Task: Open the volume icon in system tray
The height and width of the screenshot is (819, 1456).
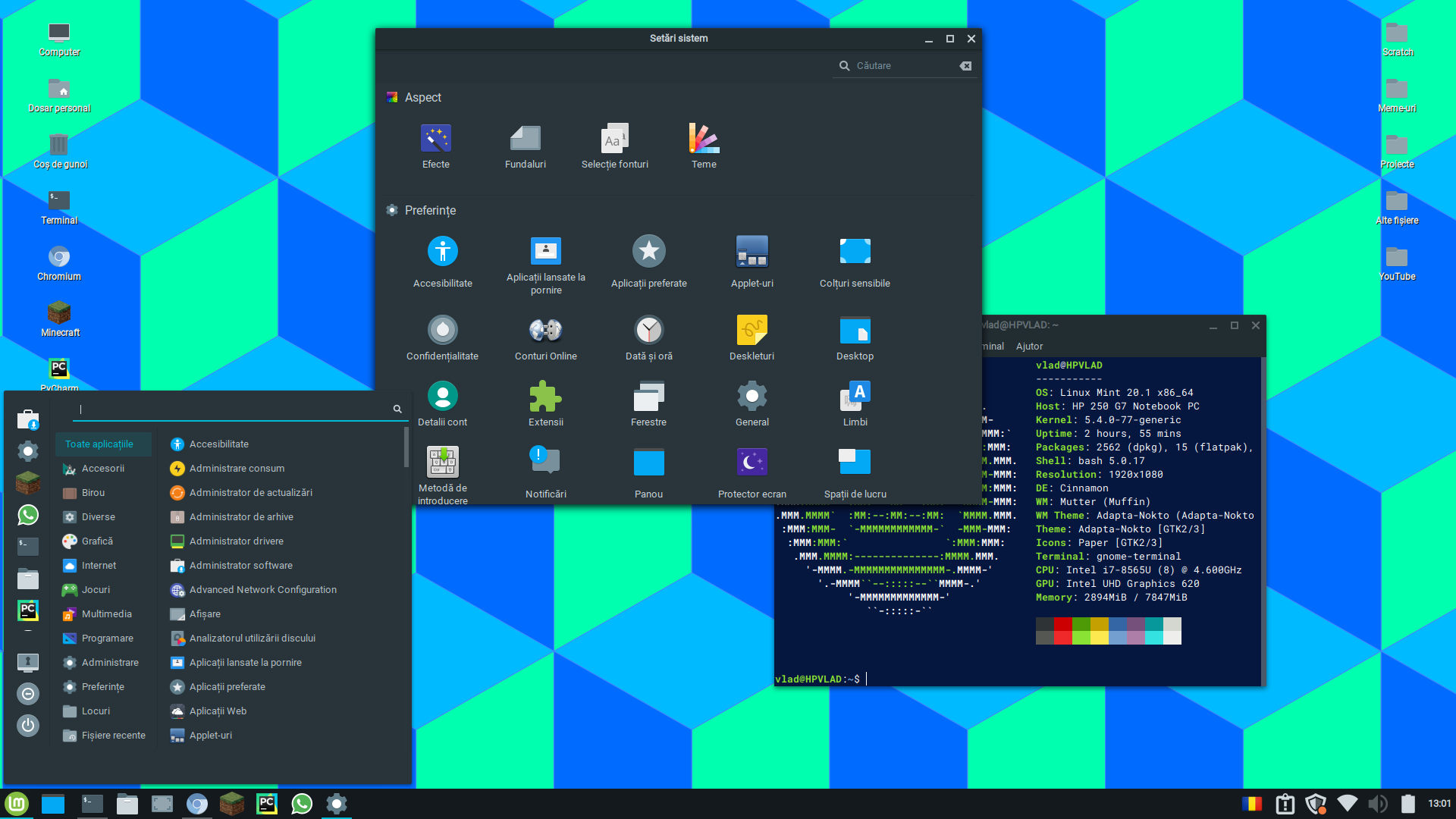Action: (x=1377, y=804)
